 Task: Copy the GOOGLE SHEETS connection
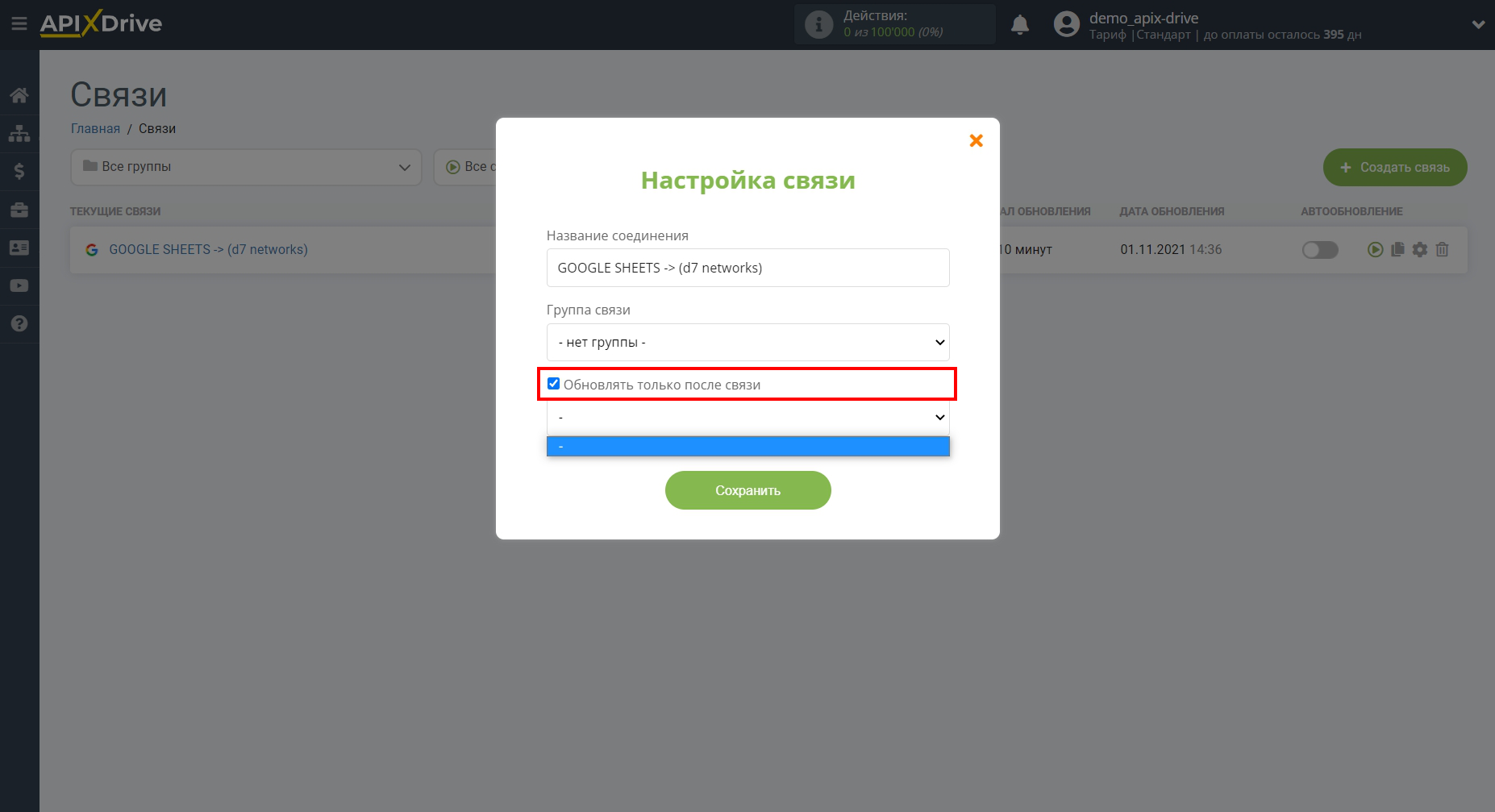(1397, 249)
